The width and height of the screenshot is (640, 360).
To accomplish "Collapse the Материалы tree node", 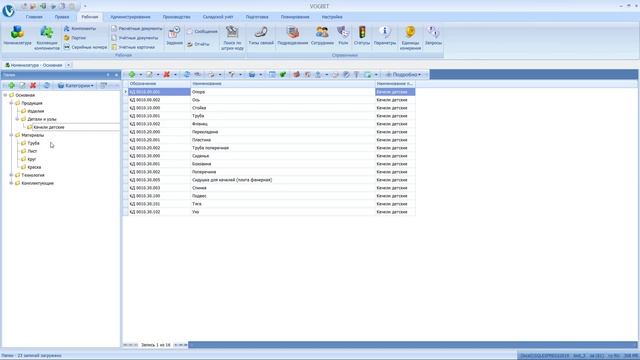I will coord(11,135).
